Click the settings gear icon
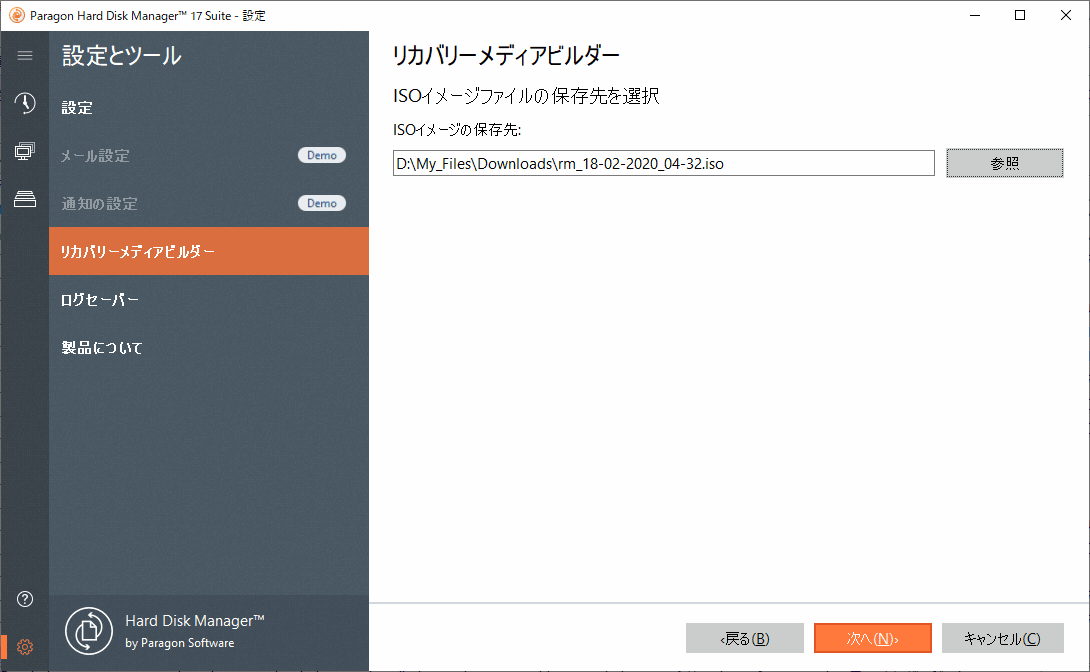This screenshot has height=672, width=1090. pos(24,647)
